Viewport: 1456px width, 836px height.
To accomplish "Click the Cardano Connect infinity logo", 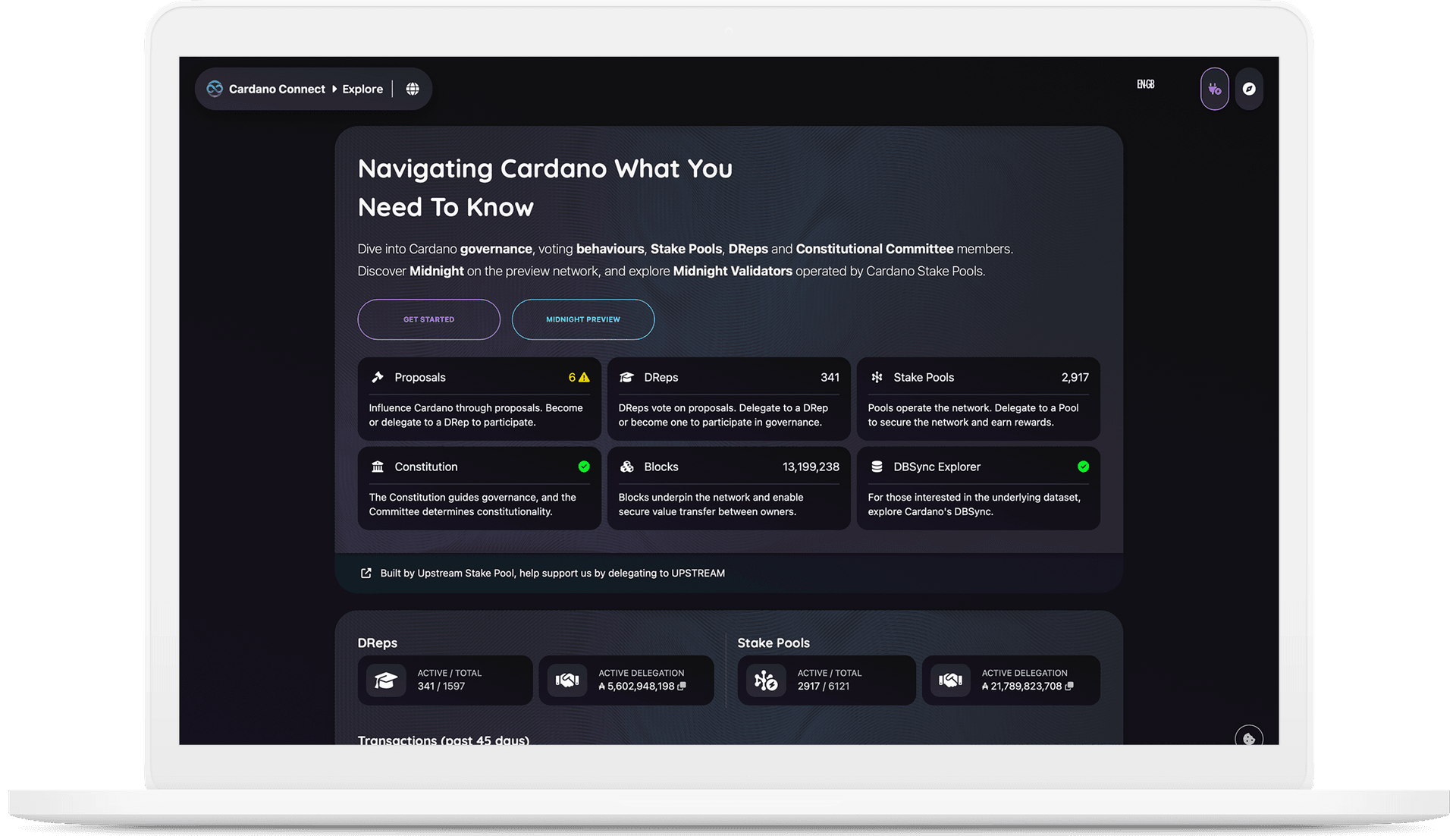I will tap(213, 89).
